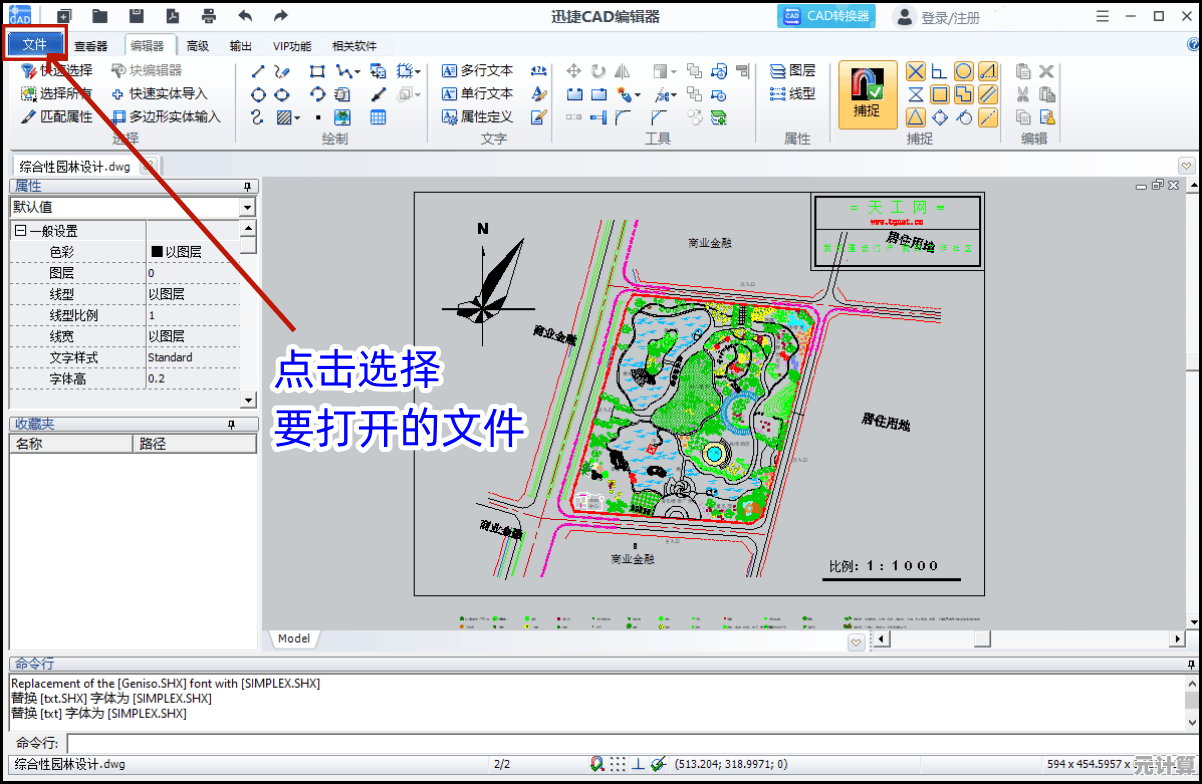Toggle the circle center snap option
The height and width of the screenshot is (784, 1202).
pyautogui.click(x=963, y=71)
